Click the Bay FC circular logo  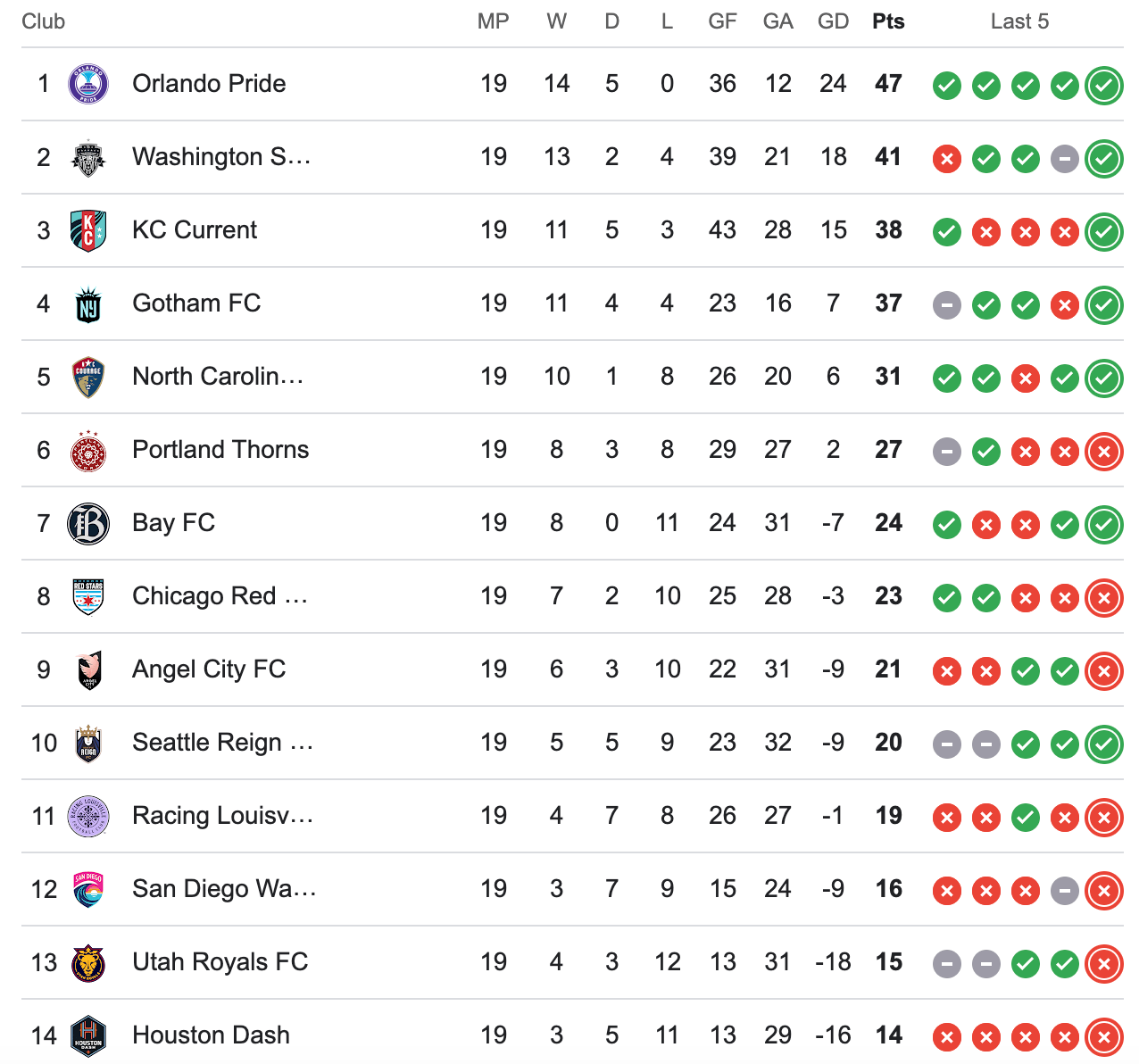coord(88,524)
